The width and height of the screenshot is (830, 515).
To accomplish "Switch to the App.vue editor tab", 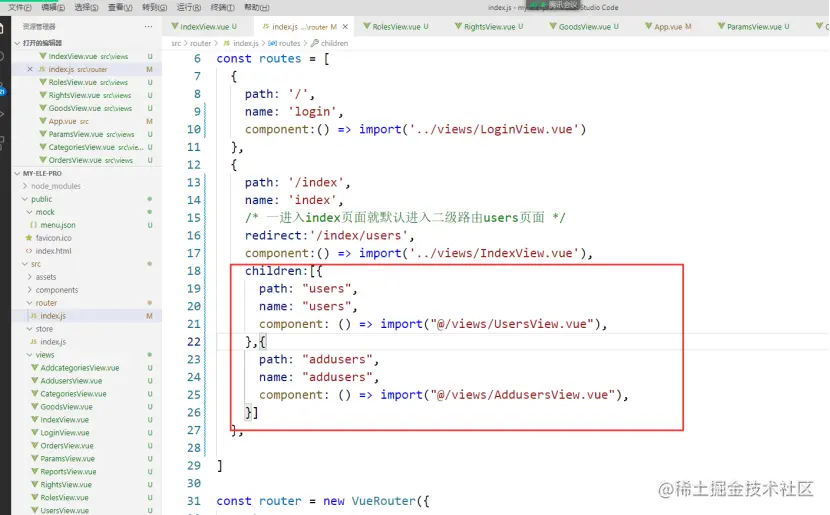I will tap(668, 26).
